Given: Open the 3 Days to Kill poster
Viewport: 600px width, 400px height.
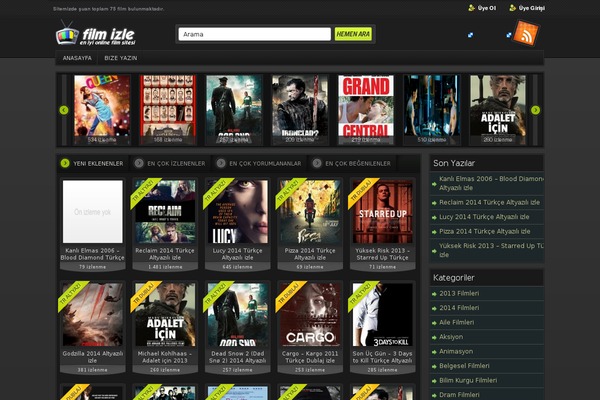Looking at the screenshot, I should click(x=383, y=315).
